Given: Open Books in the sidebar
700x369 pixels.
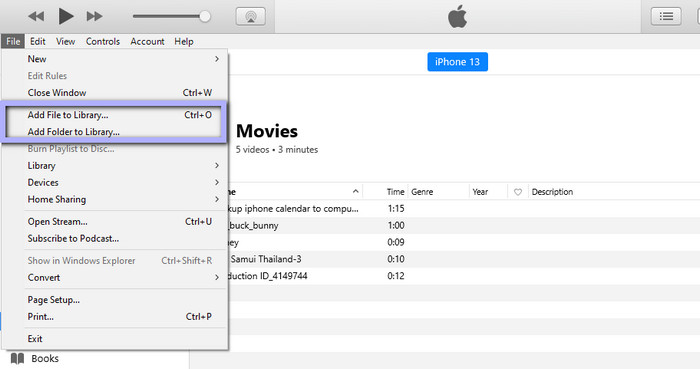Looking at the screenshot, I should 45,358.
